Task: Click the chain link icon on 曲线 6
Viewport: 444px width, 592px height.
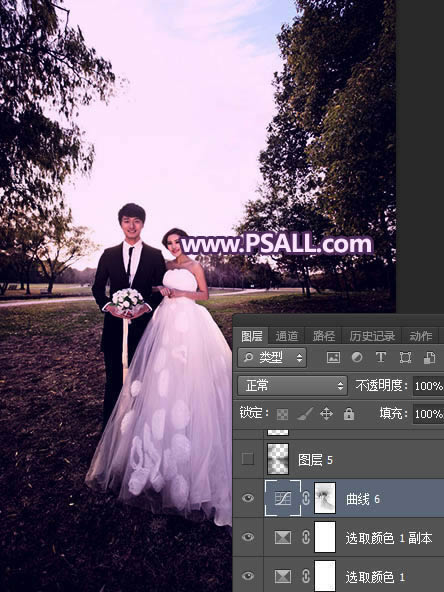Action: click(x=306, y=498)
